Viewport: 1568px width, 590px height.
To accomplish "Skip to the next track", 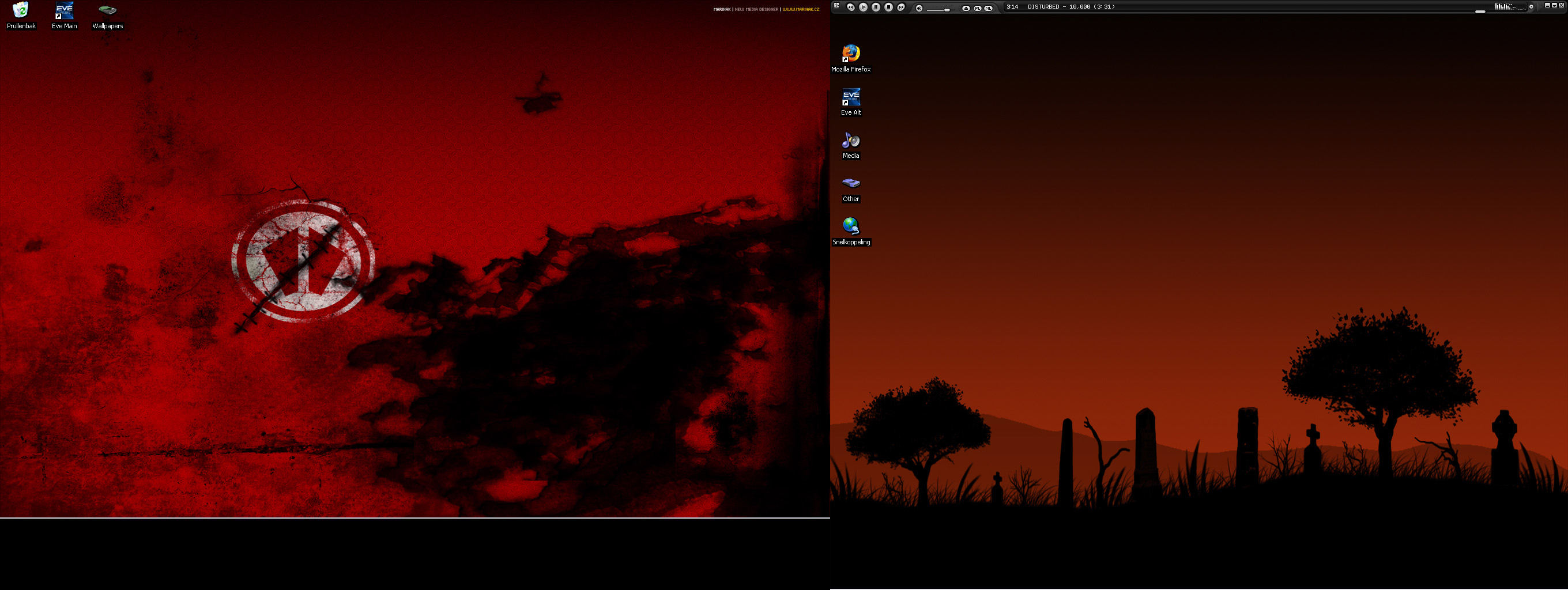I will click(902, 7).
